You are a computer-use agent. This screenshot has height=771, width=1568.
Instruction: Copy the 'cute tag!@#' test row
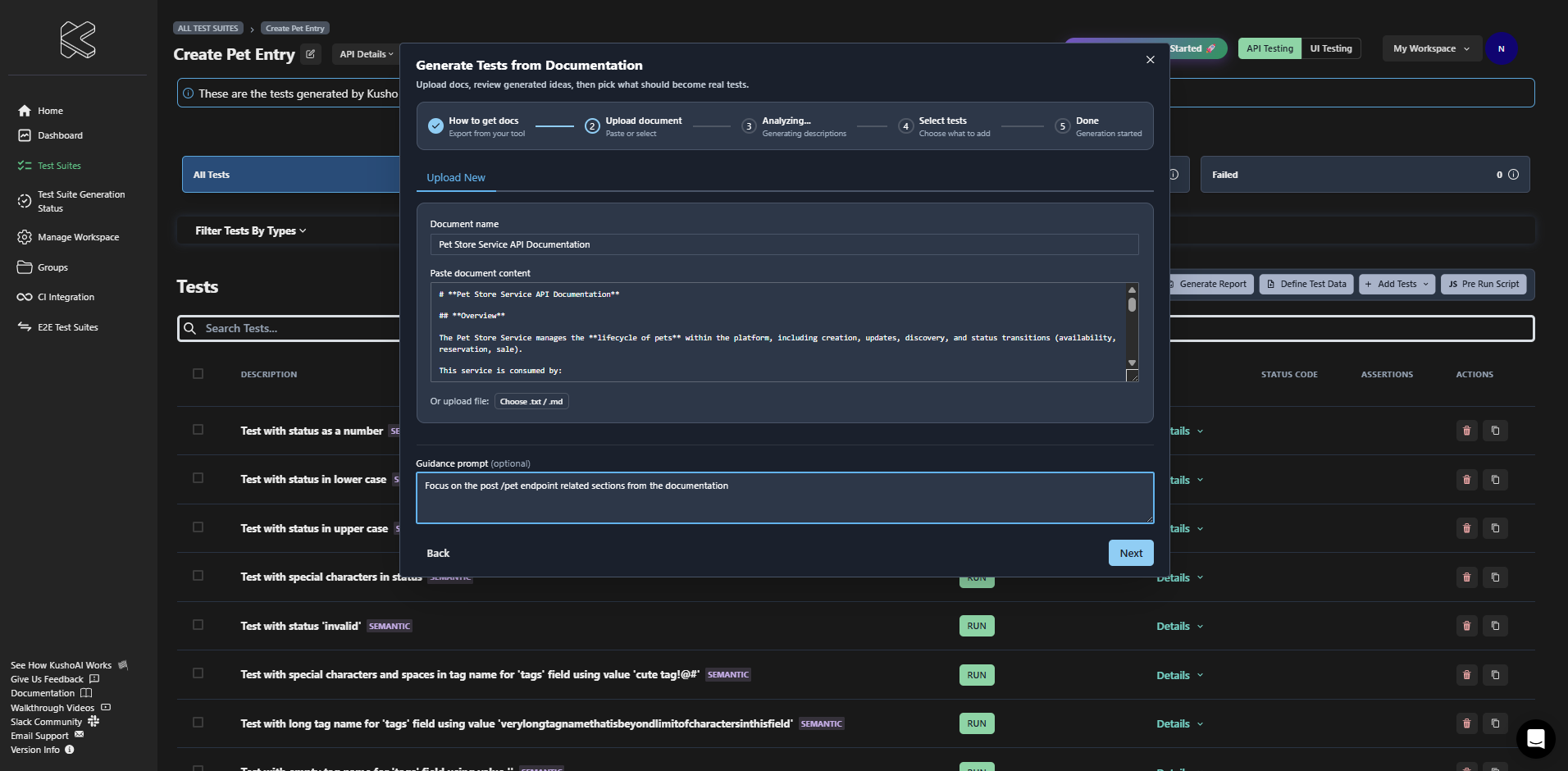[1495, 675]
